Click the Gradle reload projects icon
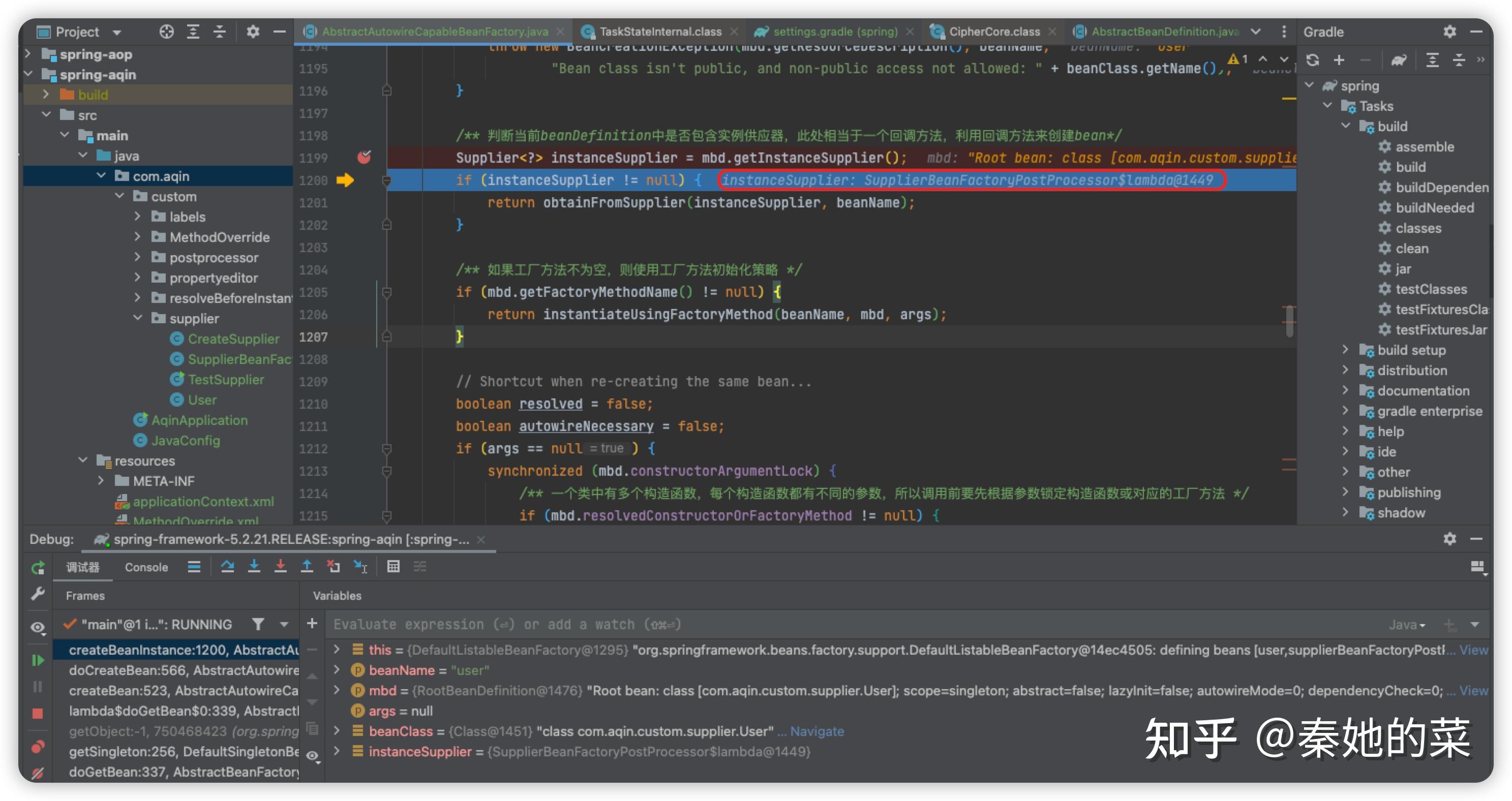Image resolution: width=1512 pixels, height=801 pixels. coord(1312,60)
